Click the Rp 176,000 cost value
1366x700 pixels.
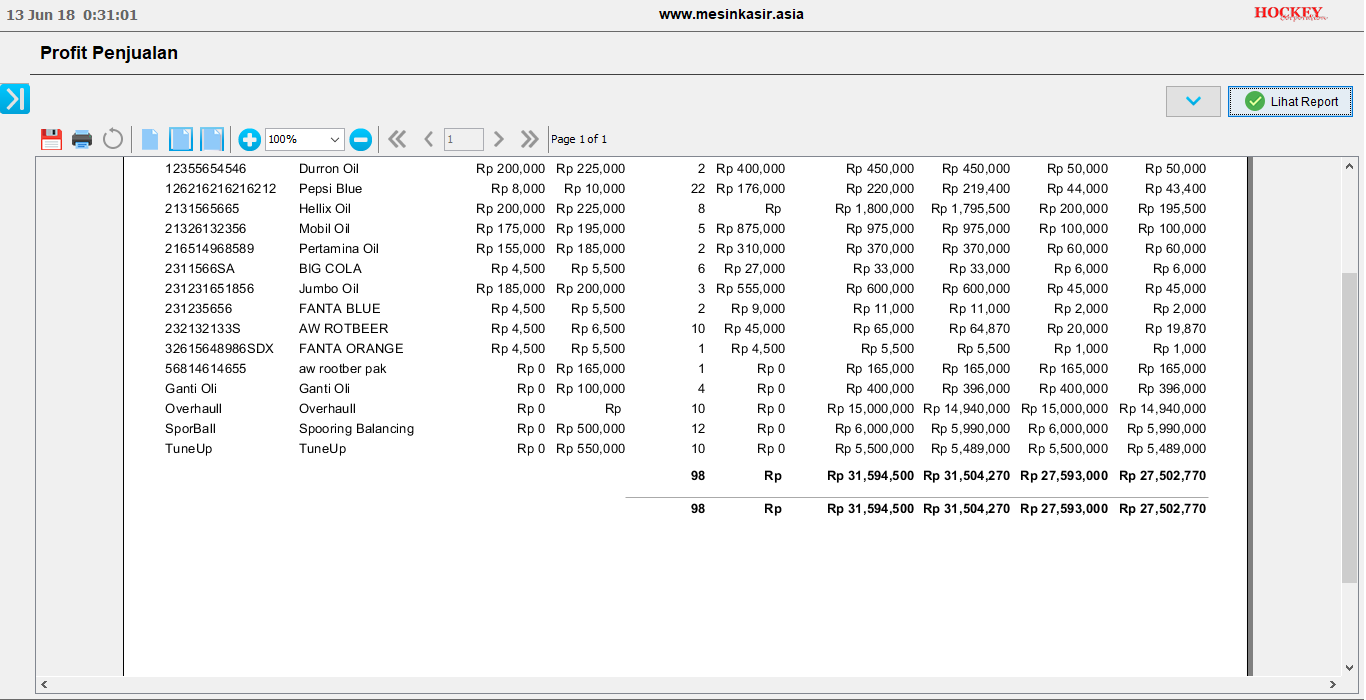point(751,189)
